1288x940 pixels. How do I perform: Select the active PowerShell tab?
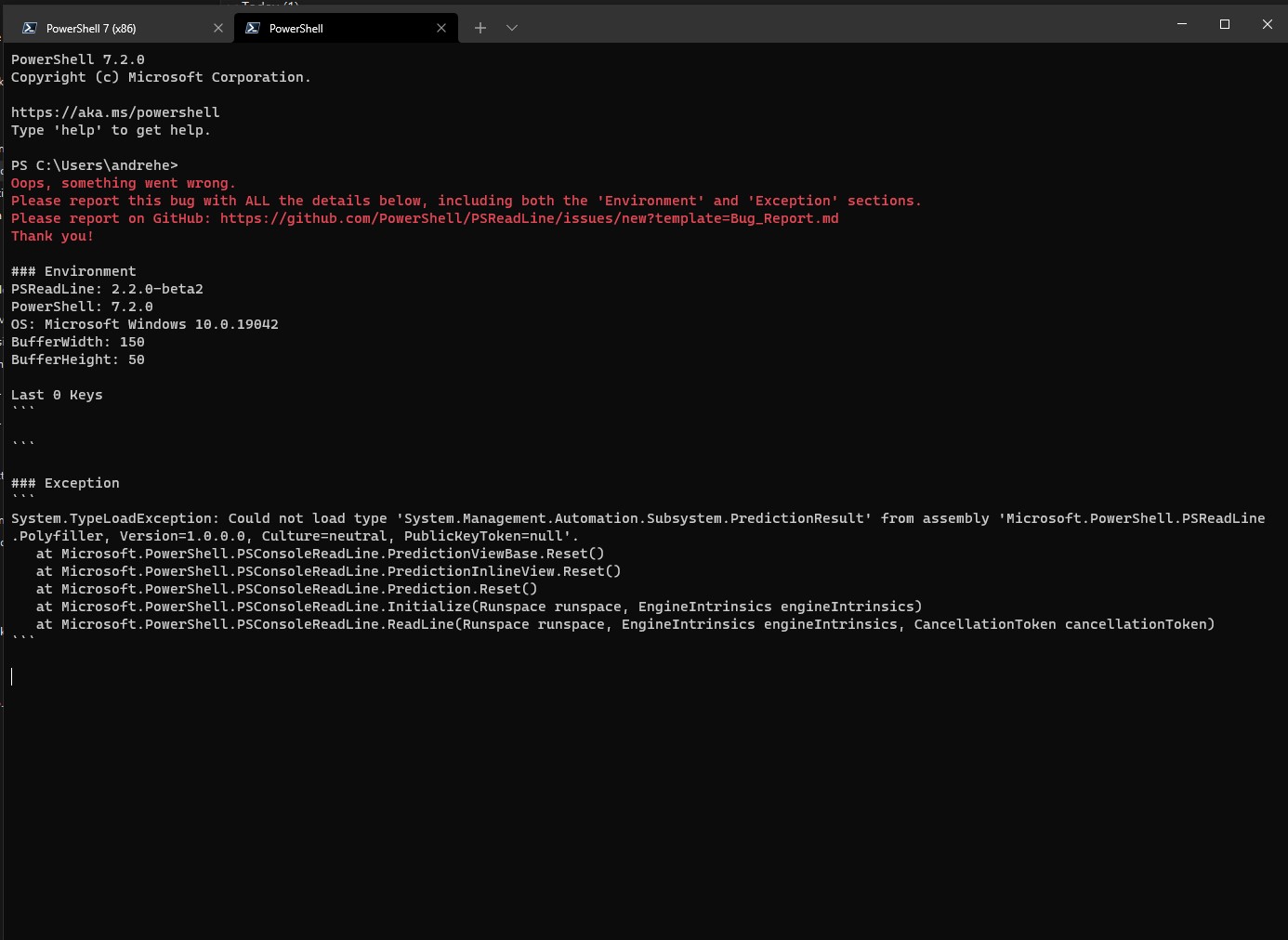346,28
